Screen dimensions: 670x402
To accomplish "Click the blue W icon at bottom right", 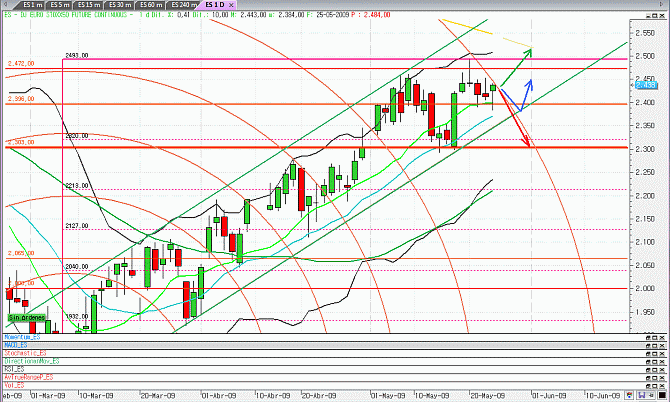I will [x=641, y=395].
